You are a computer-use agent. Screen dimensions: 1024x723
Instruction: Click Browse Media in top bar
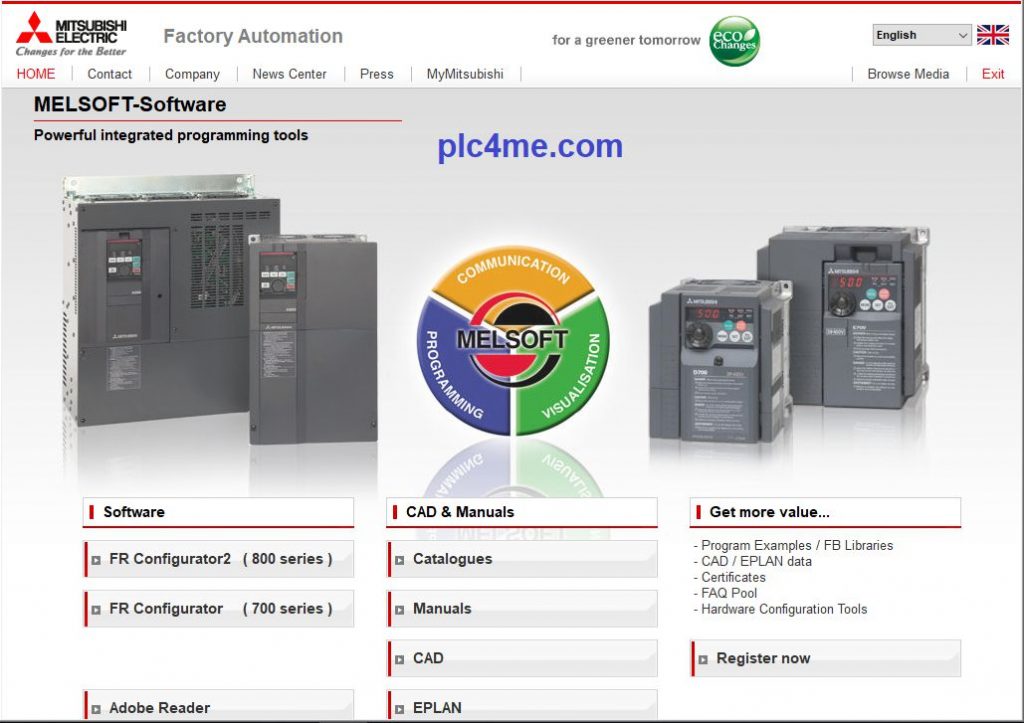pyautogui.click(x=908, y=74)
